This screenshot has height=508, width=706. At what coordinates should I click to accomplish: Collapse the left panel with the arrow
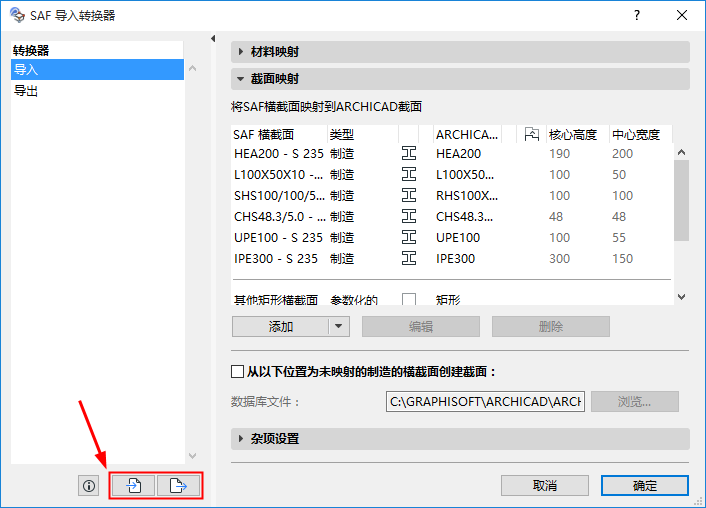tap(213, 39)
